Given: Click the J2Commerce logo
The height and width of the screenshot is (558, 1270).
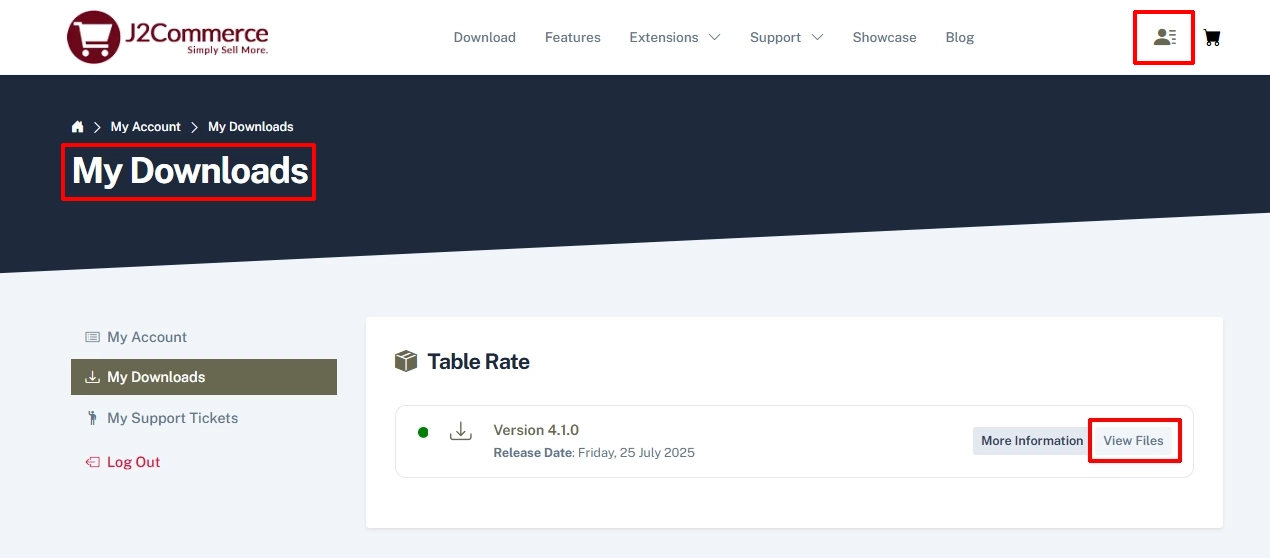Looking at the screenshot, I should point(168,37).
